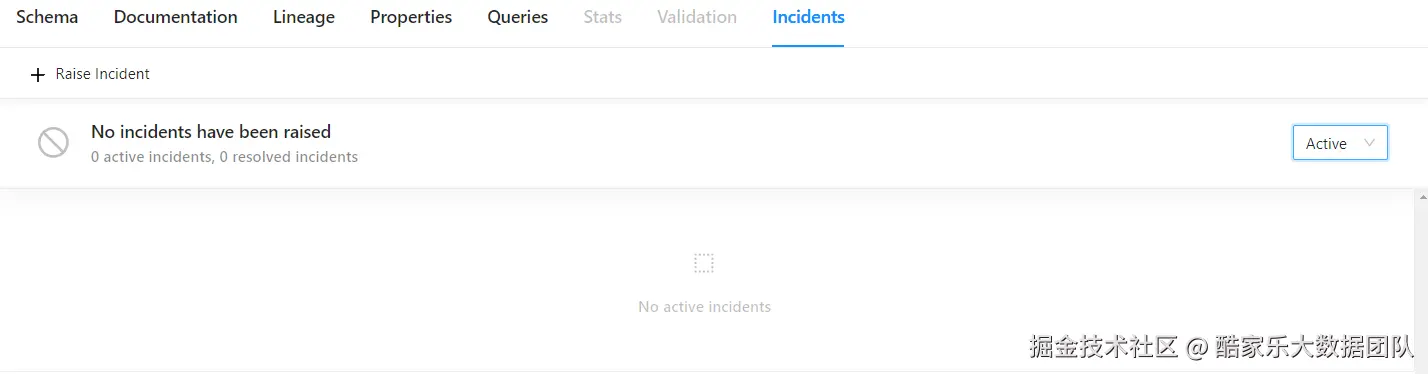
Task: Click the no-incidents circle-slash icon
Action: tap(53, 143)
